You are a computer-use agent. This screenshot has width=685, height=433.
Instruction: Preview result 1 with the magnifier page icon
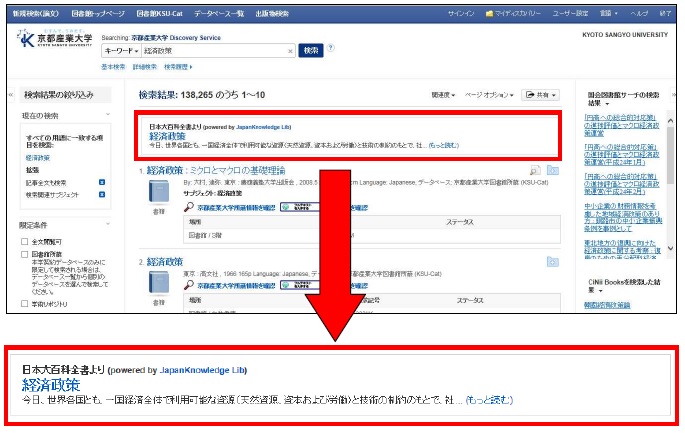click(535, 170)
